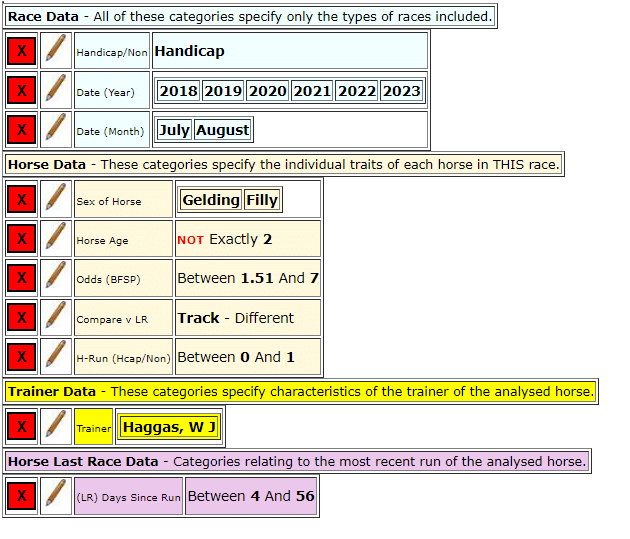Click the Odds (BFSP) label
Image resolution: width=630 pixels, height=539 pixels.
(123, 278)
